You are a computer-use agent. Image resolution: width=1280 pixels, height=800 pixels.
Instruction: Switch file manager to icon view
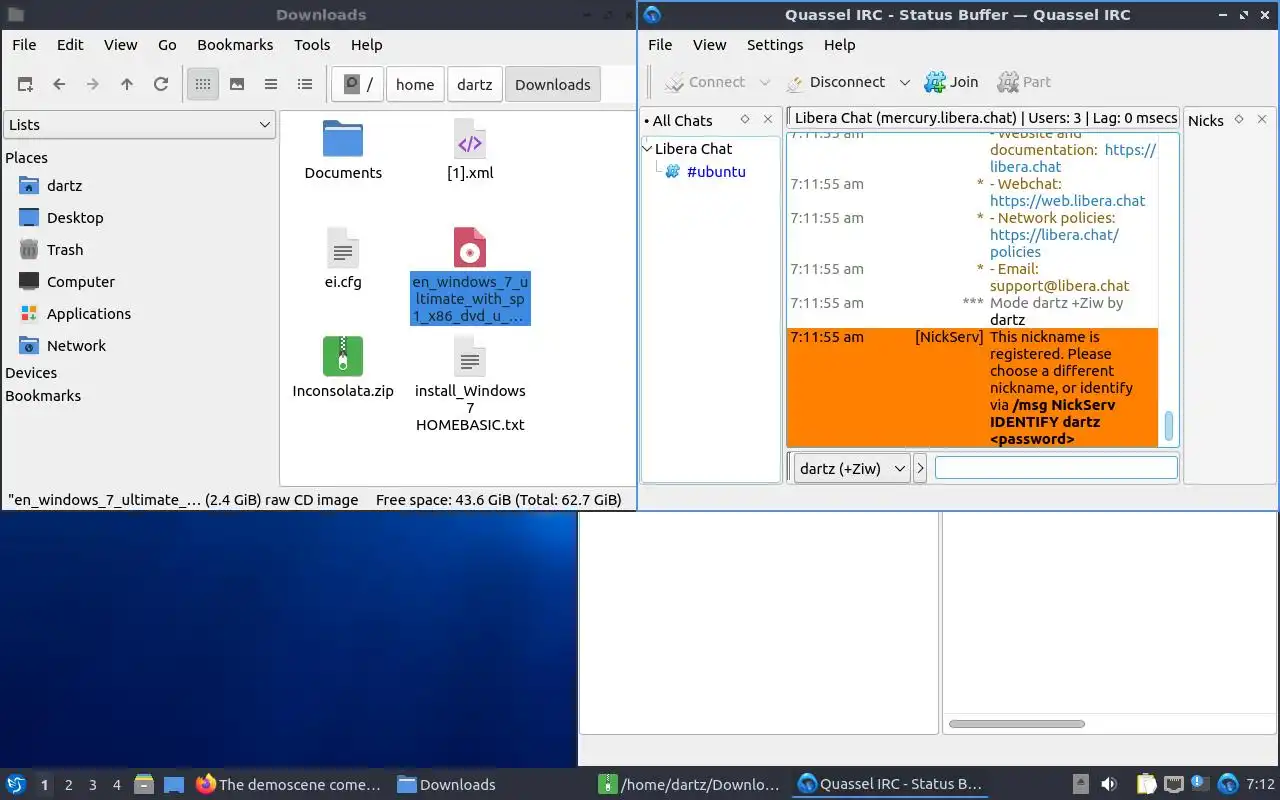pyautogui.click(x=203, y=85)
